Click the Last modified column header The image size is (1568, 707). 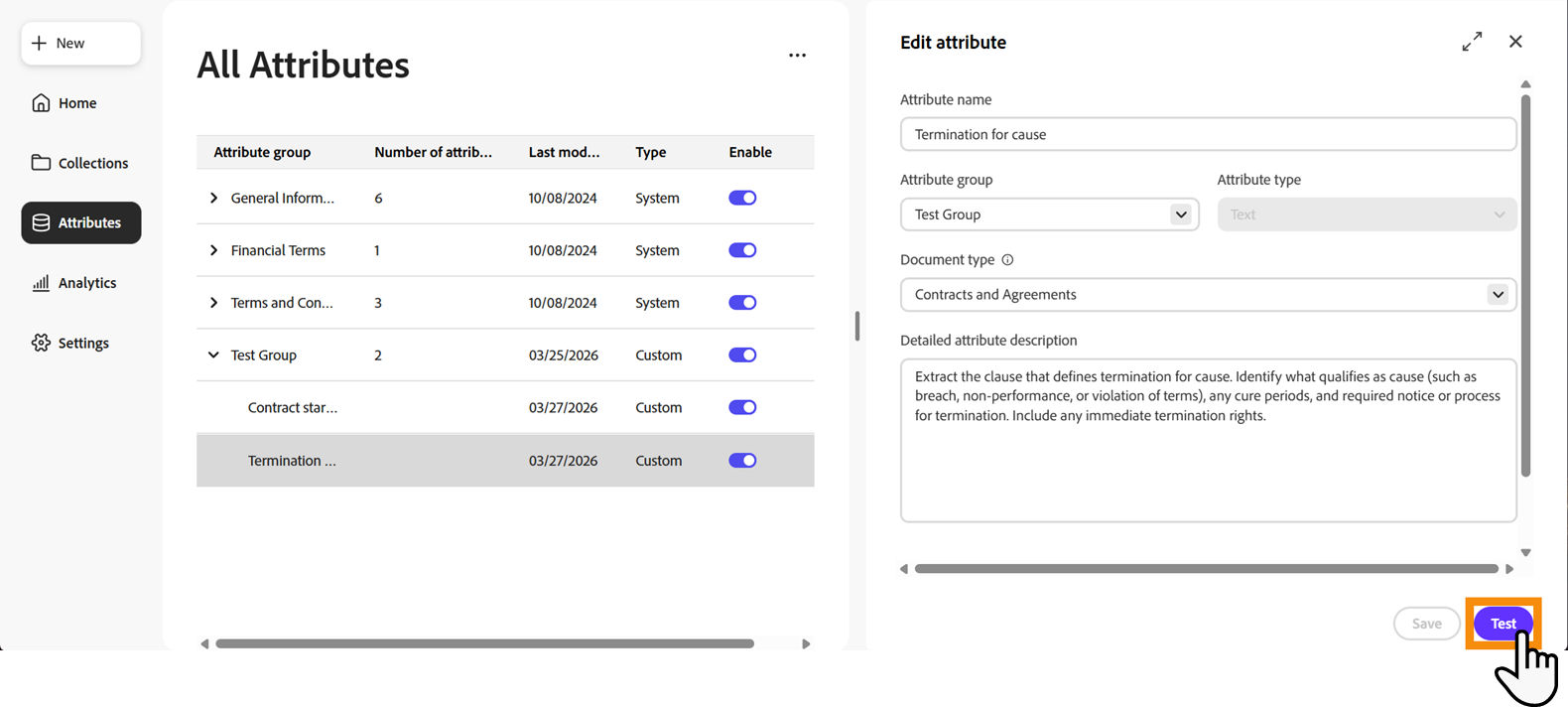[x=564, y=152]
